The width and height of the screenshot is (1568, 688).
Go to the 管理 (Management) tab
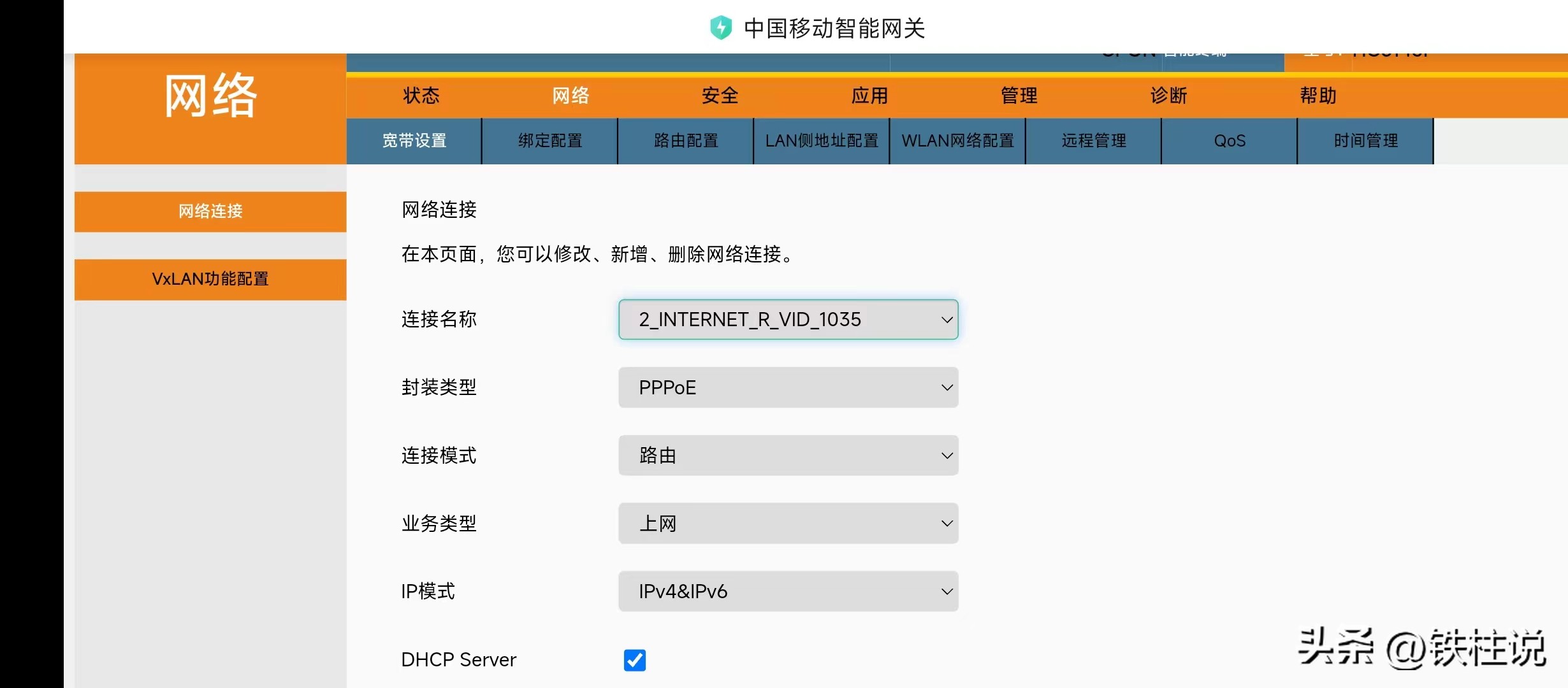1018,96
